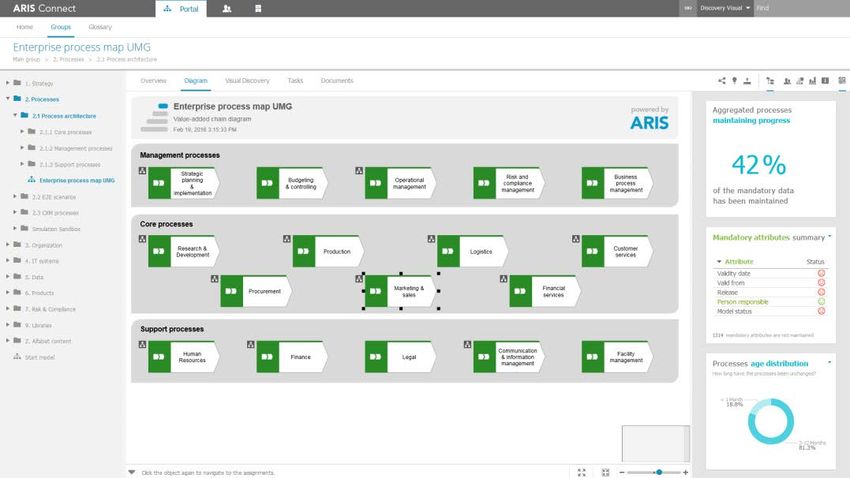Viewport: 850px width, 478px height.
Task: Collapse the 2. Processes tree node
Action: pyautogui.click(x=8, y=99)
